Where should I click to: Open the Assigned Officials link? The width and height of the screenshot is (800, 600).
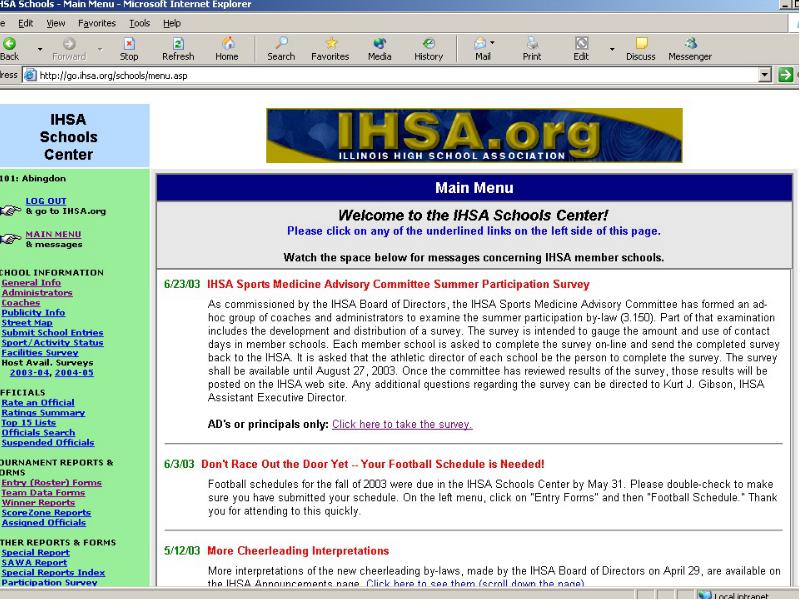pos(44,522)
